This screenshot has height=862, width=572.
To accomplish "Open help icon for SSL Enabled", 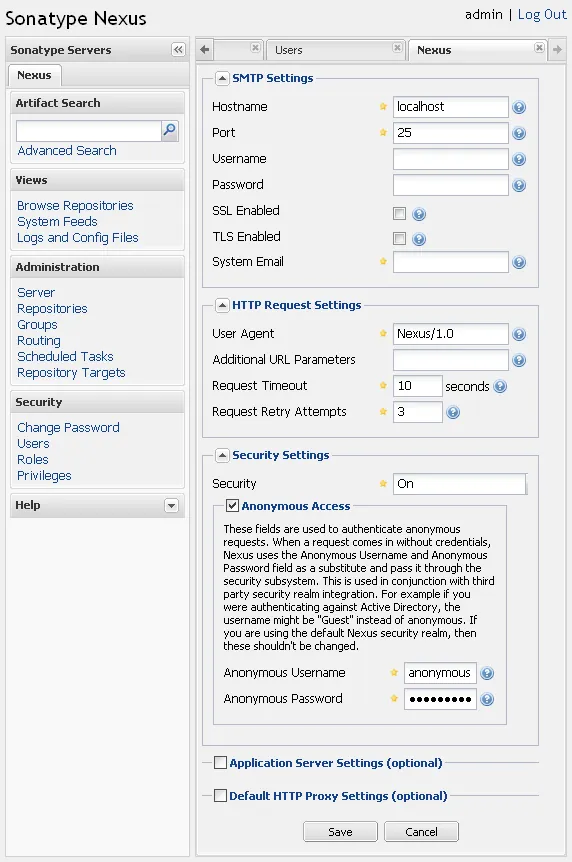I will tap(419, 214).
